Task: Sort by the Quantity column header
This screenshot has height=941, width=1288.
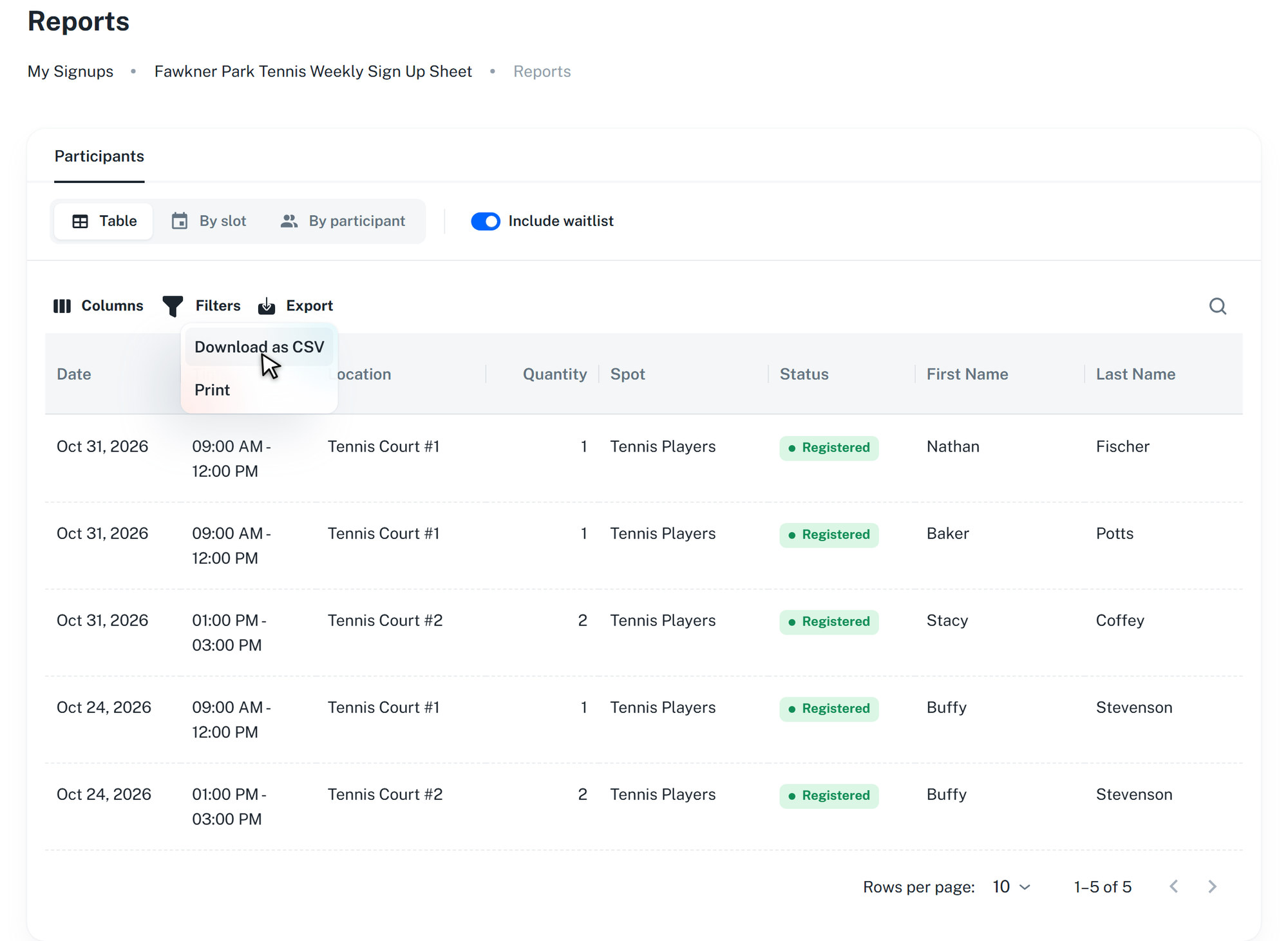Action: point(554,374)
